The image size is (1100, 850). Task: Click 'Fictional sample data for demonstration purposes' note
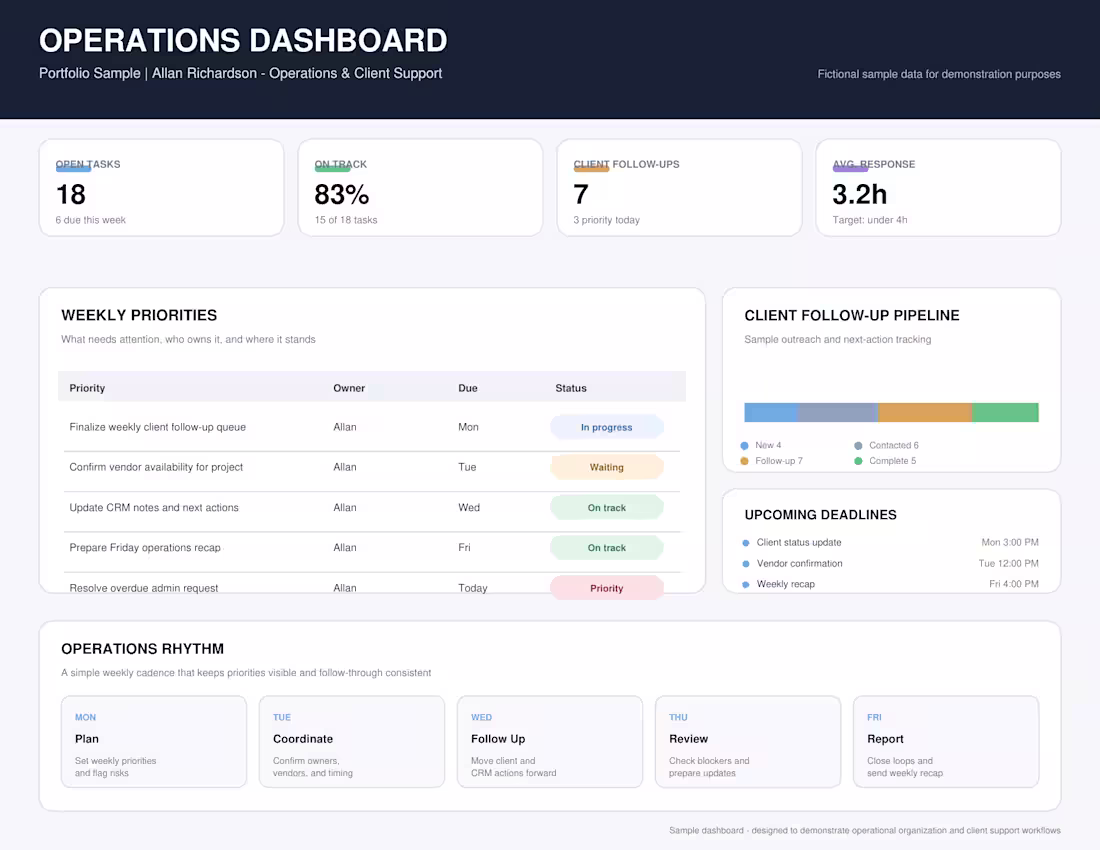pos(939,74)
